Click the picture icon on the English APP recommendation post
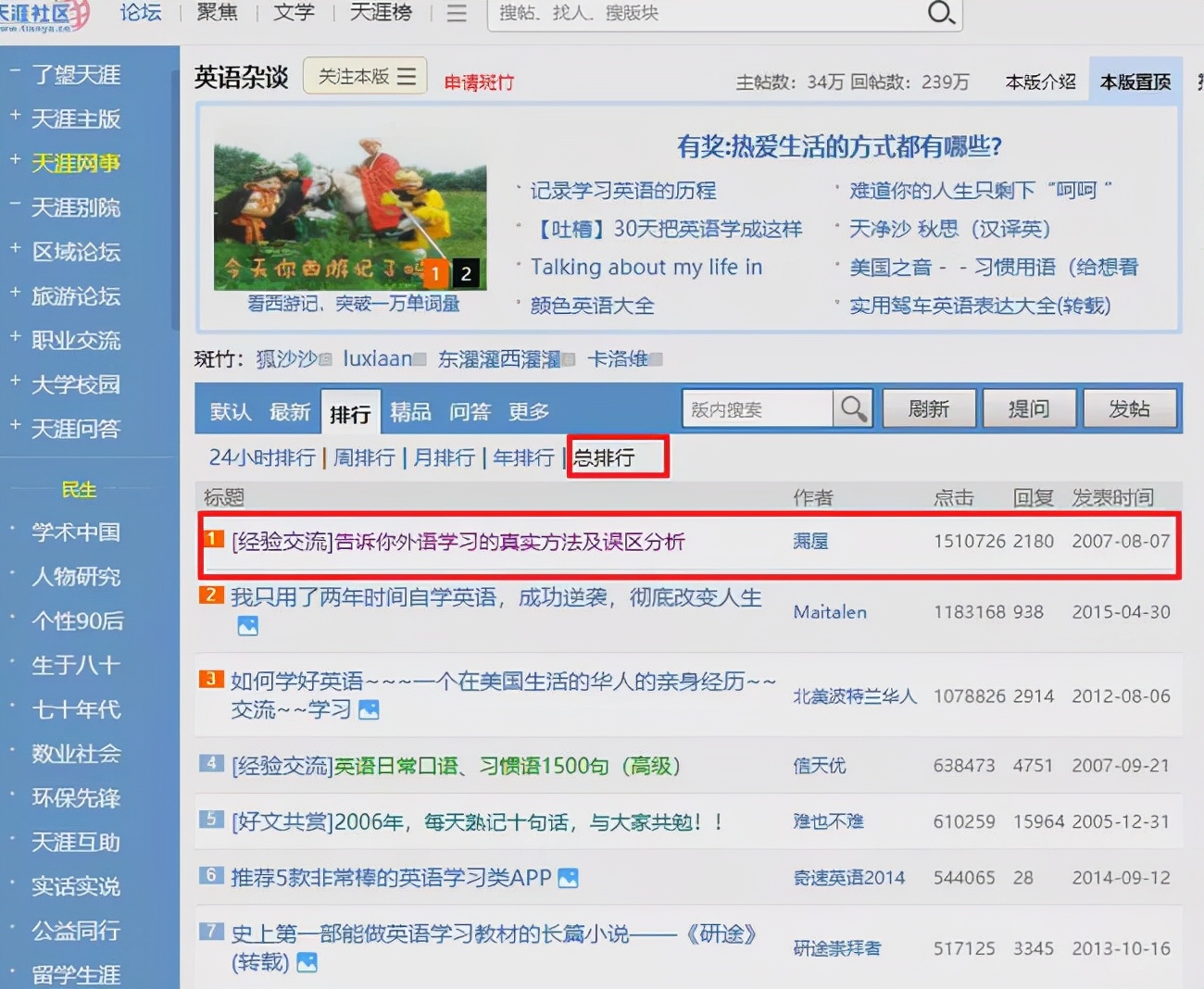 click(569, 877)
